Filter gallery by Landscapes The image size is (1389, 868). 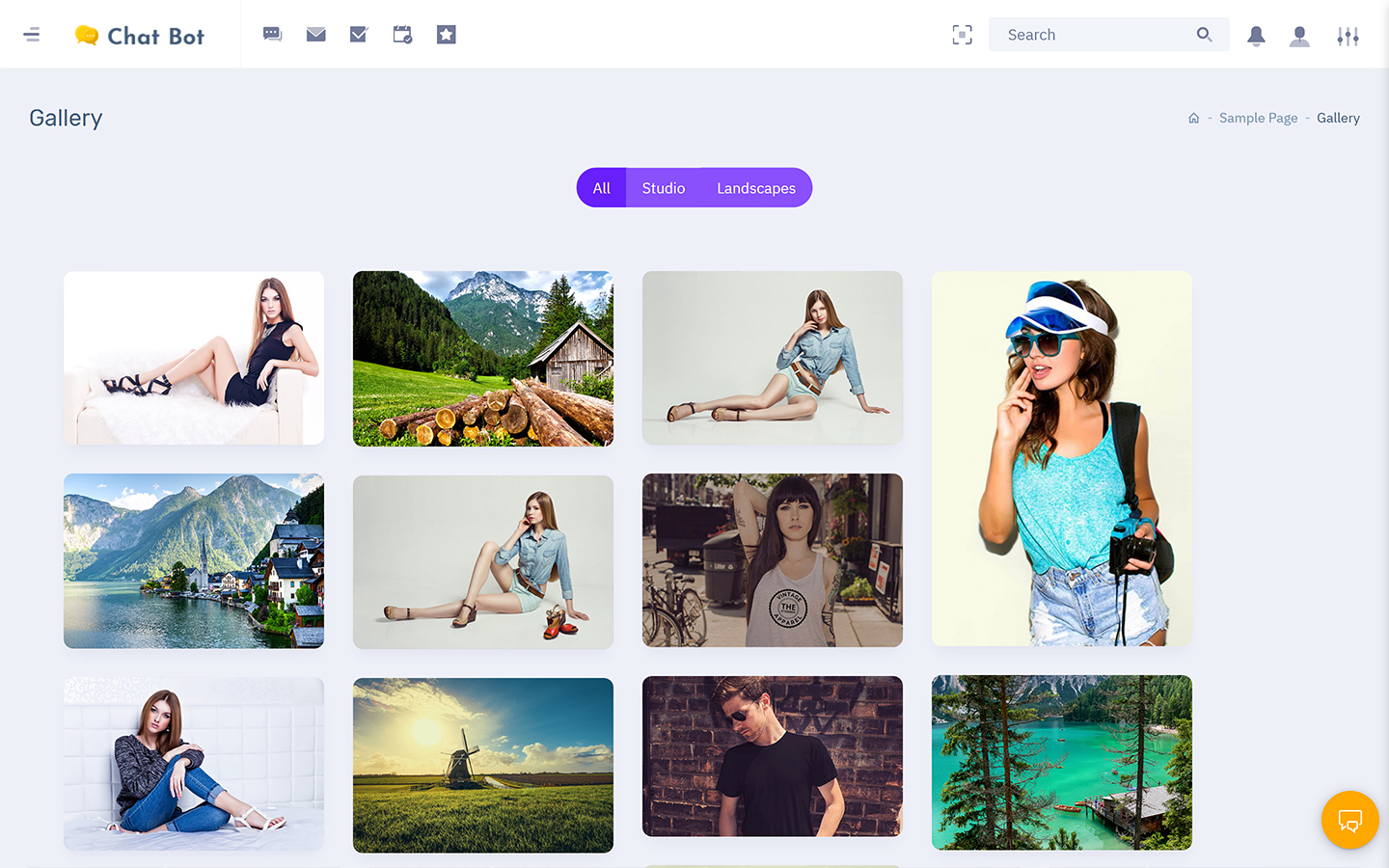[756, 188]
